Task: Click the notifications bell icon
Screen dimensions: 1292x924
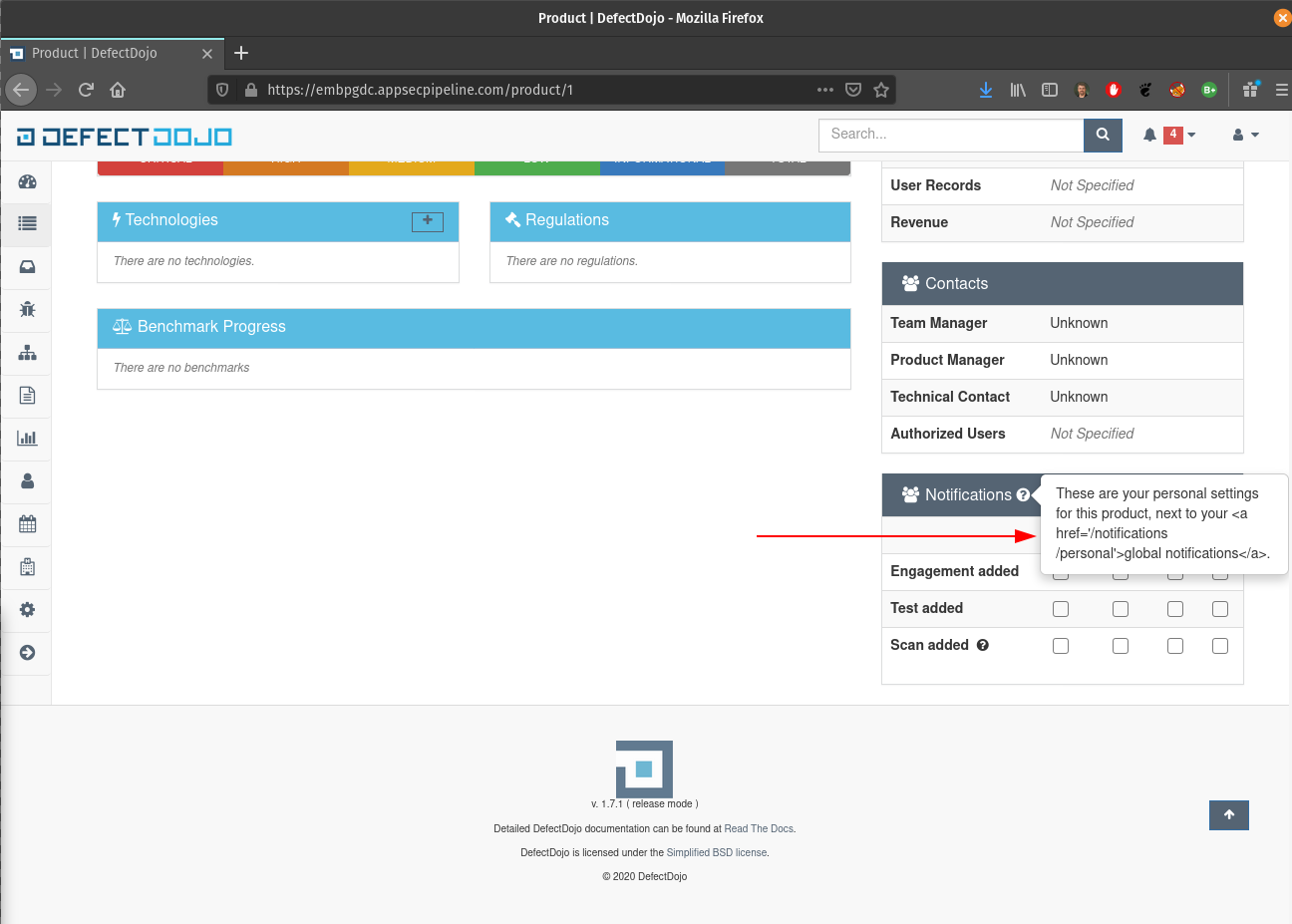Action: pyautogui.click(x=1148, y=135)
